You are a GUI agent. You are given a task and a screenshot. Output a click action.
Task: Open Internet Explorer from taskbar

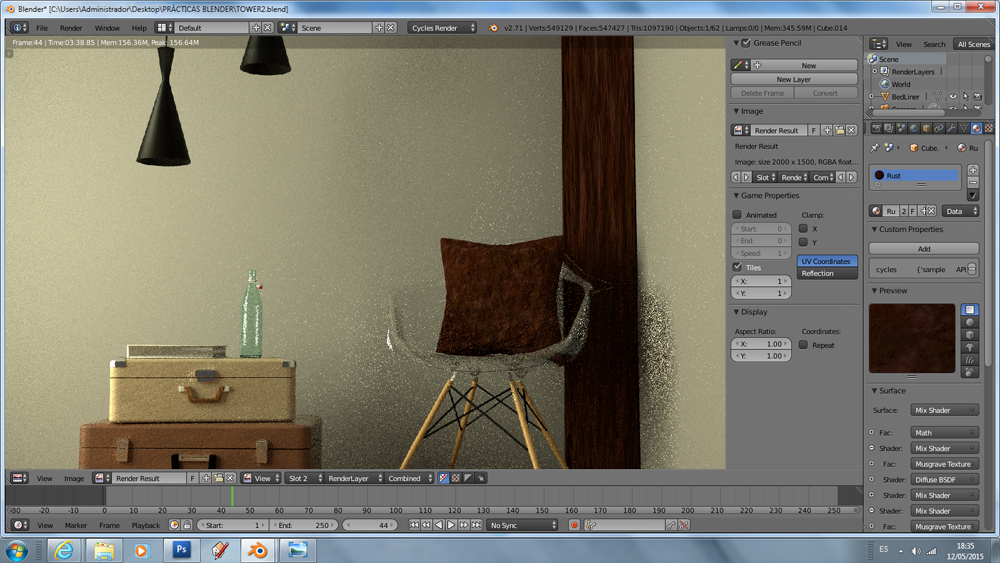point(64,550)
